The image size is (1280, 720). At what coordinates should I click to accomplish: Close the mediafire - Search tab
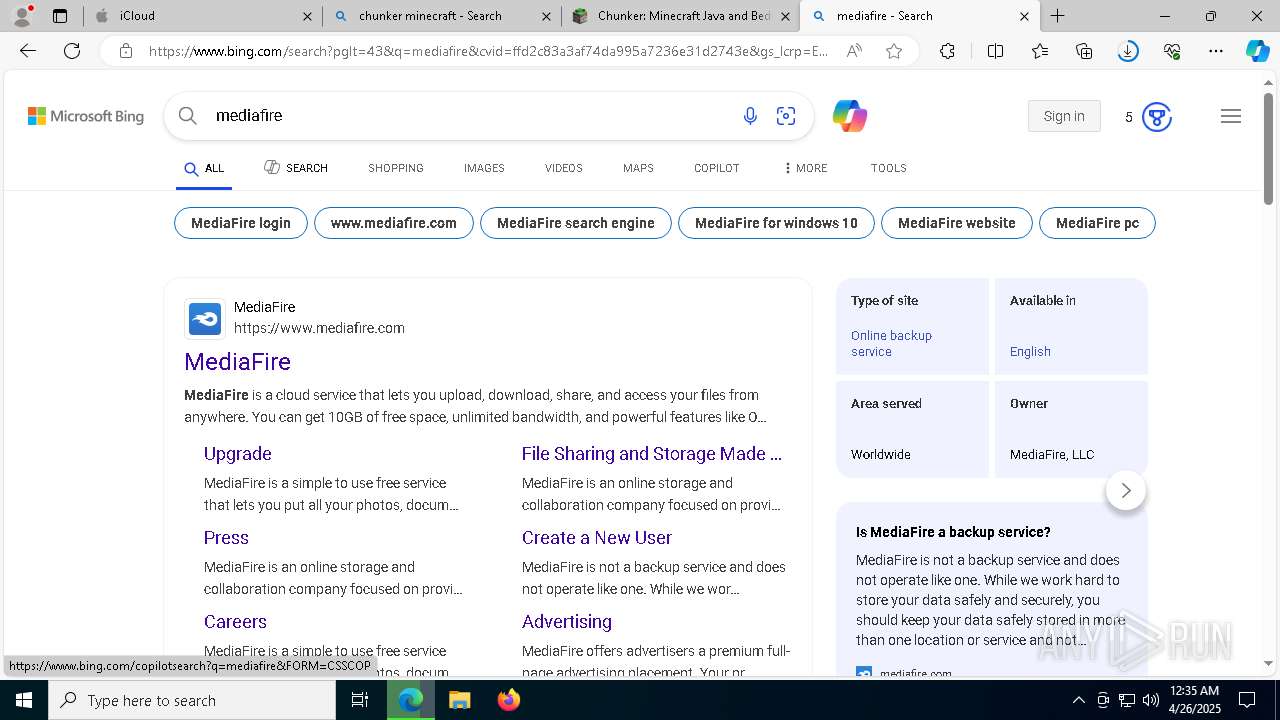pyautogui.click(x=1024, y=16)
